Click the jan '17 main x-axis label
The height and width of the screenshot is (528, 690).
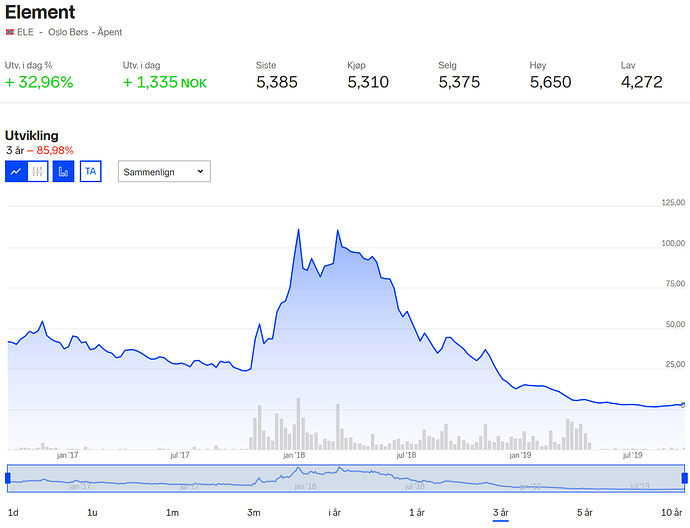67,455
